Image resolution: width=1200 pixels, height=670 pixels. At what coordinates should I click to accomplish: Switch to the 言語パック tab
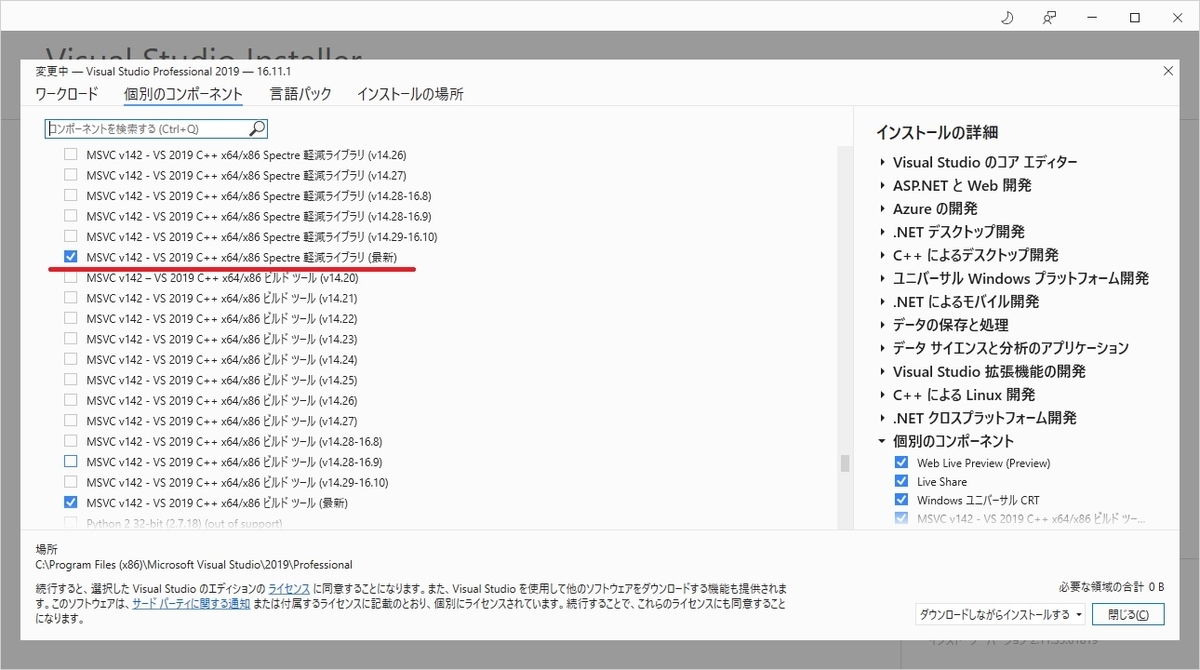(x=301, y=93)
